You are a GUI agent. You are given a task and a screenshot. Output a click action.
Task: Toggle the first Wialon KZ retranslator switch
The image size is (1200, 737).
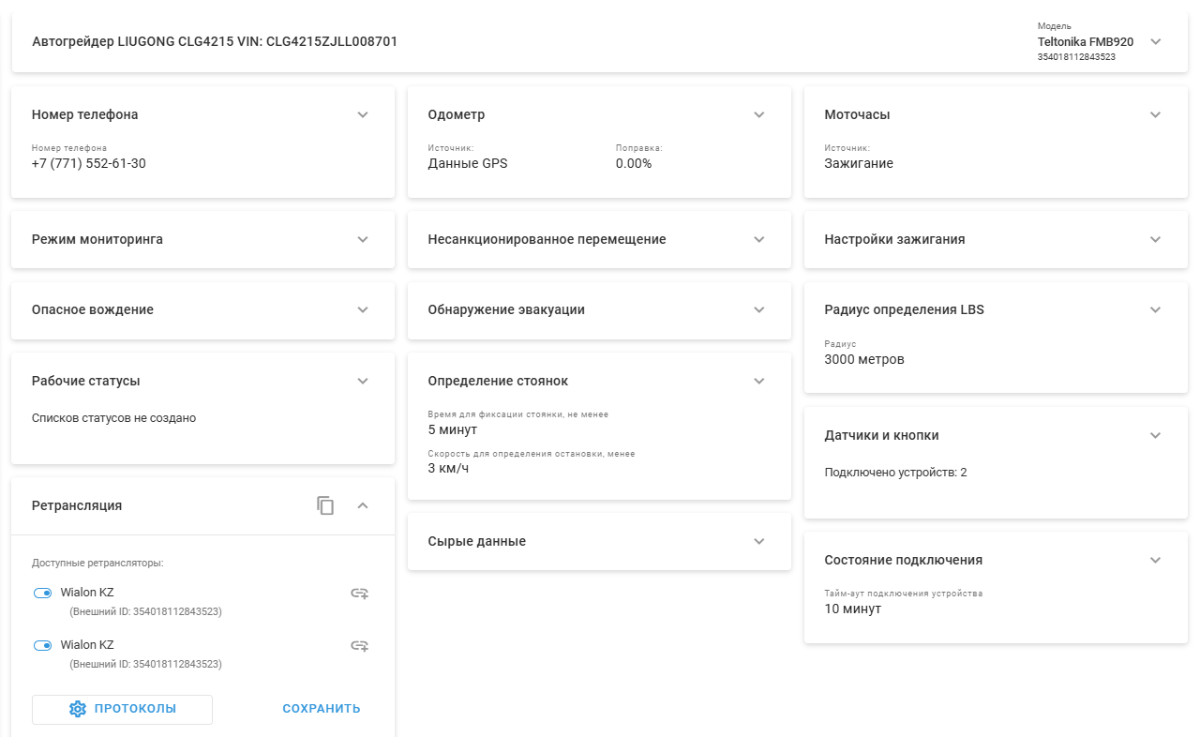click(42, 593)
